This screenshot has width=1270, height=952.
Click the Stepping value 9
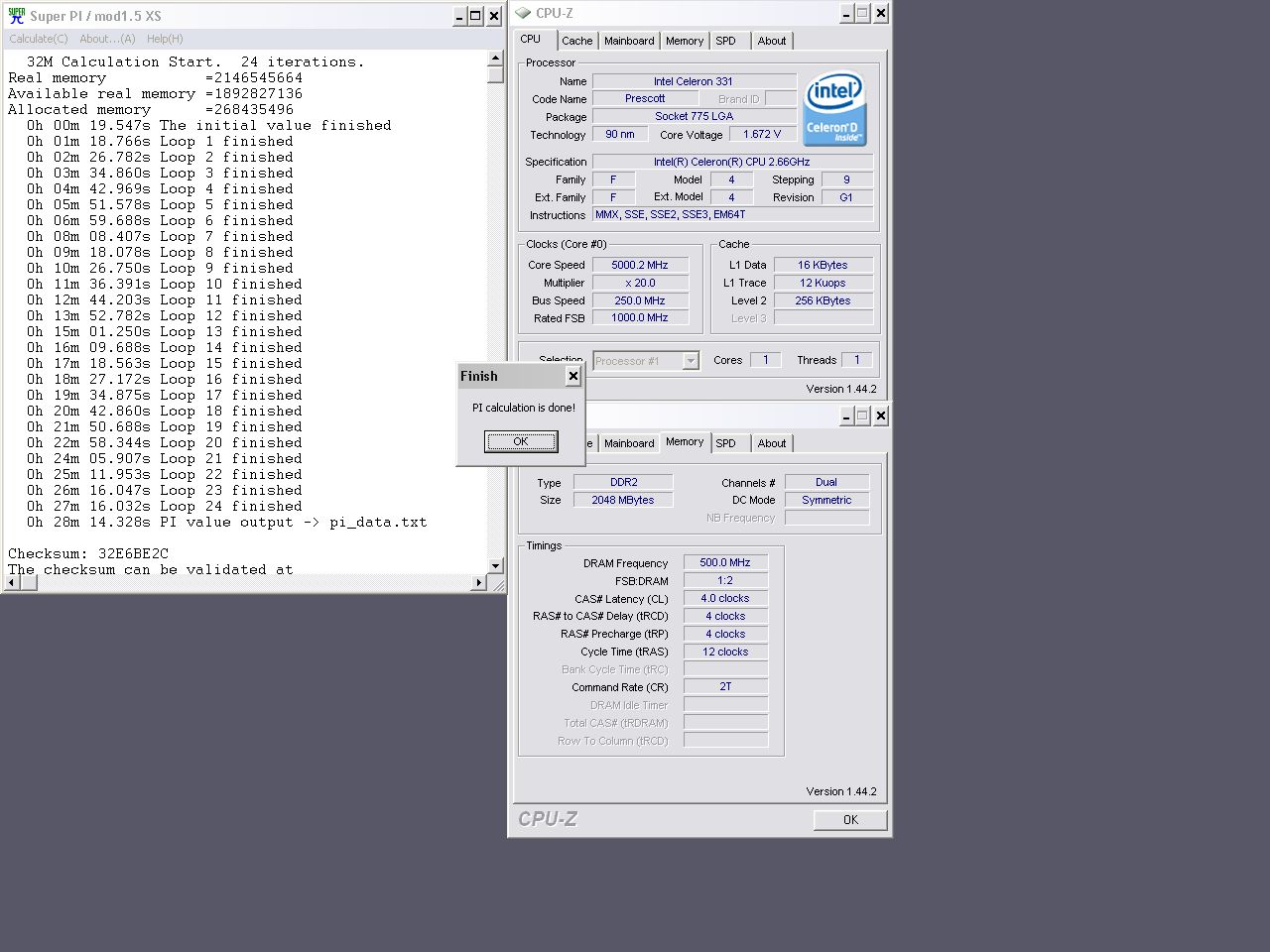846,179
